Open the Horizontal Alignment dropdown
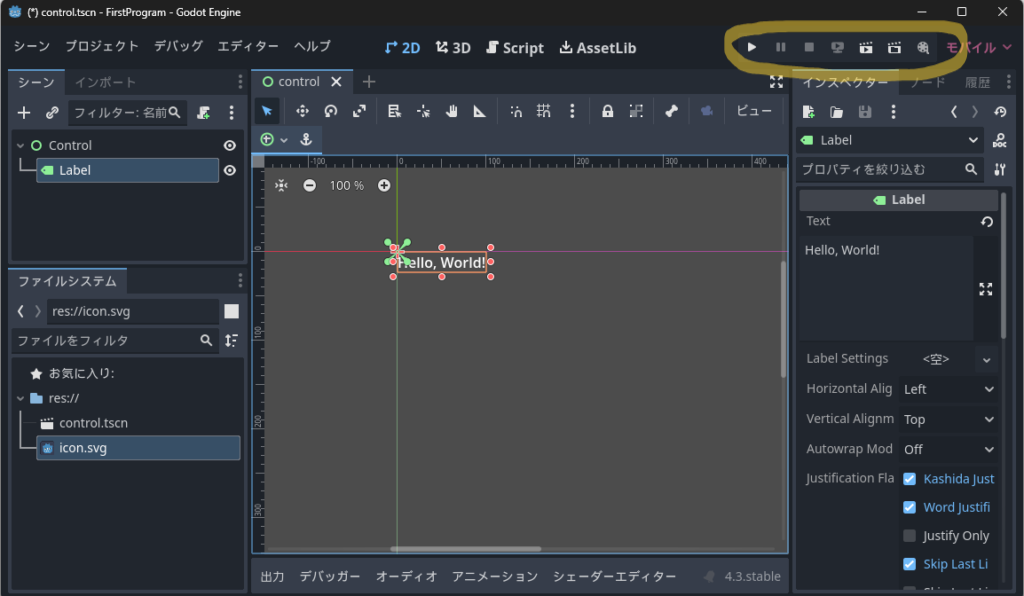The height and width of the screenshot is (596, 1024). 949,389
